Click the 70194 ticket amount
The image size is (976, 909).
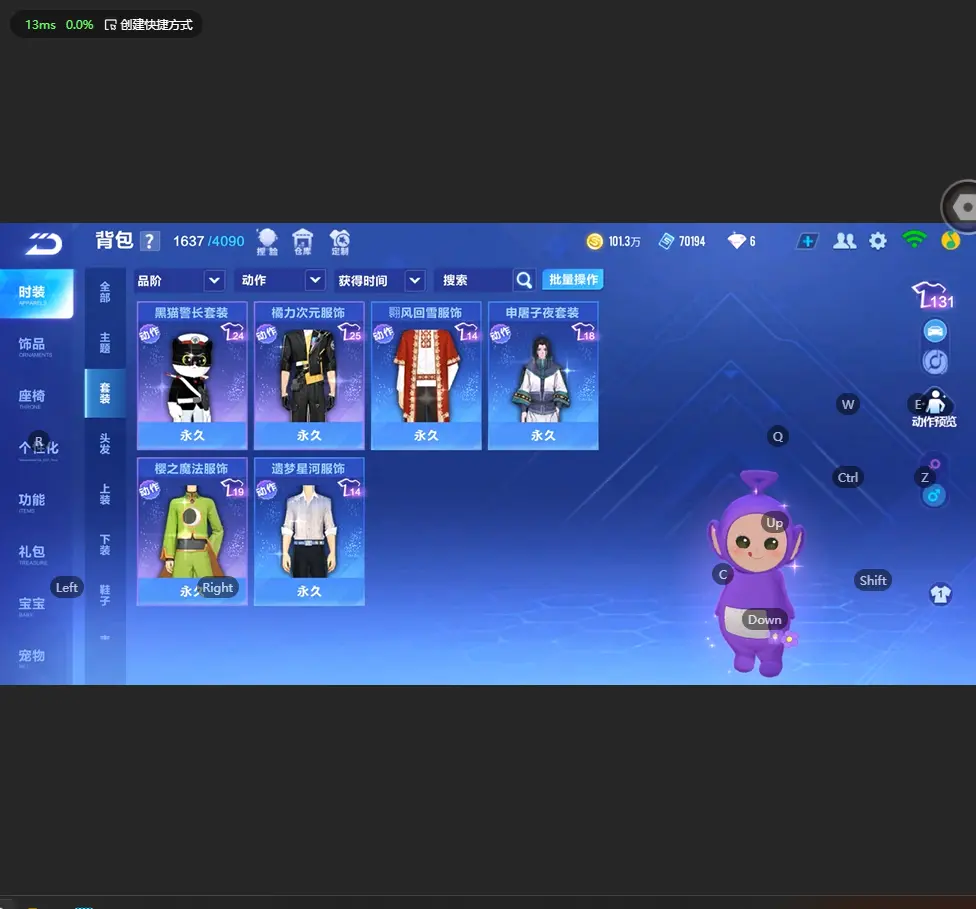[x=692, y=242]
